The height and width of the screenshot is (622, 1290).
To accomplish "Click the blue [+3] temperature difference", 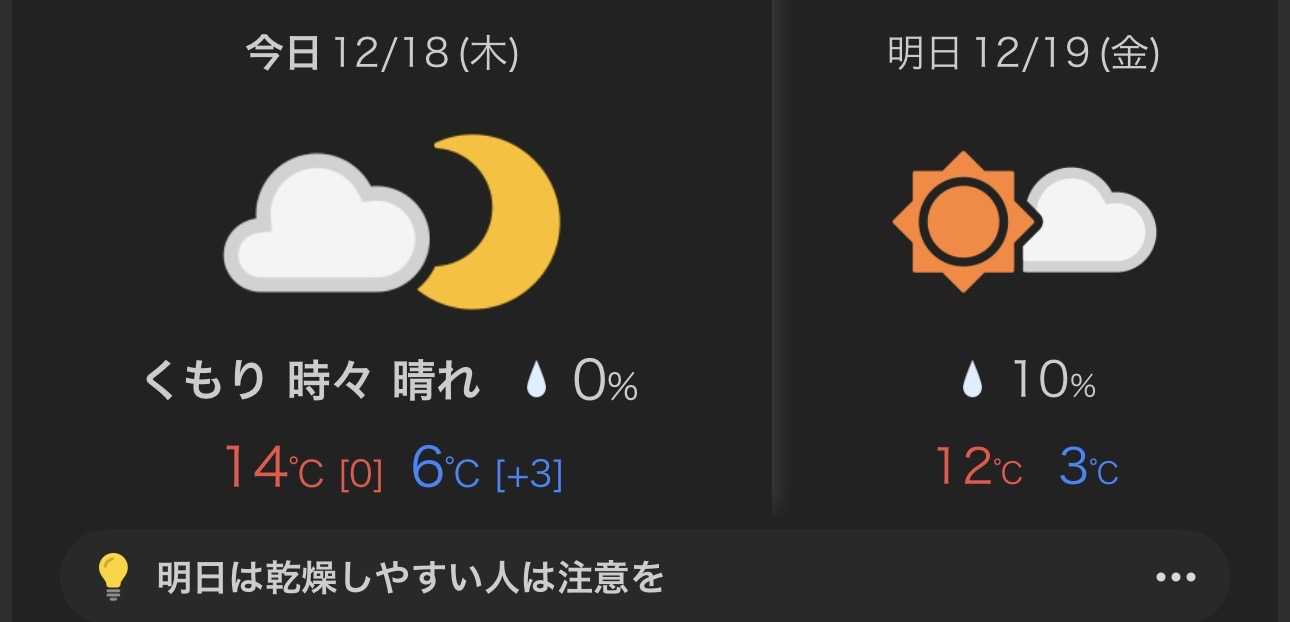I will 529,475.
